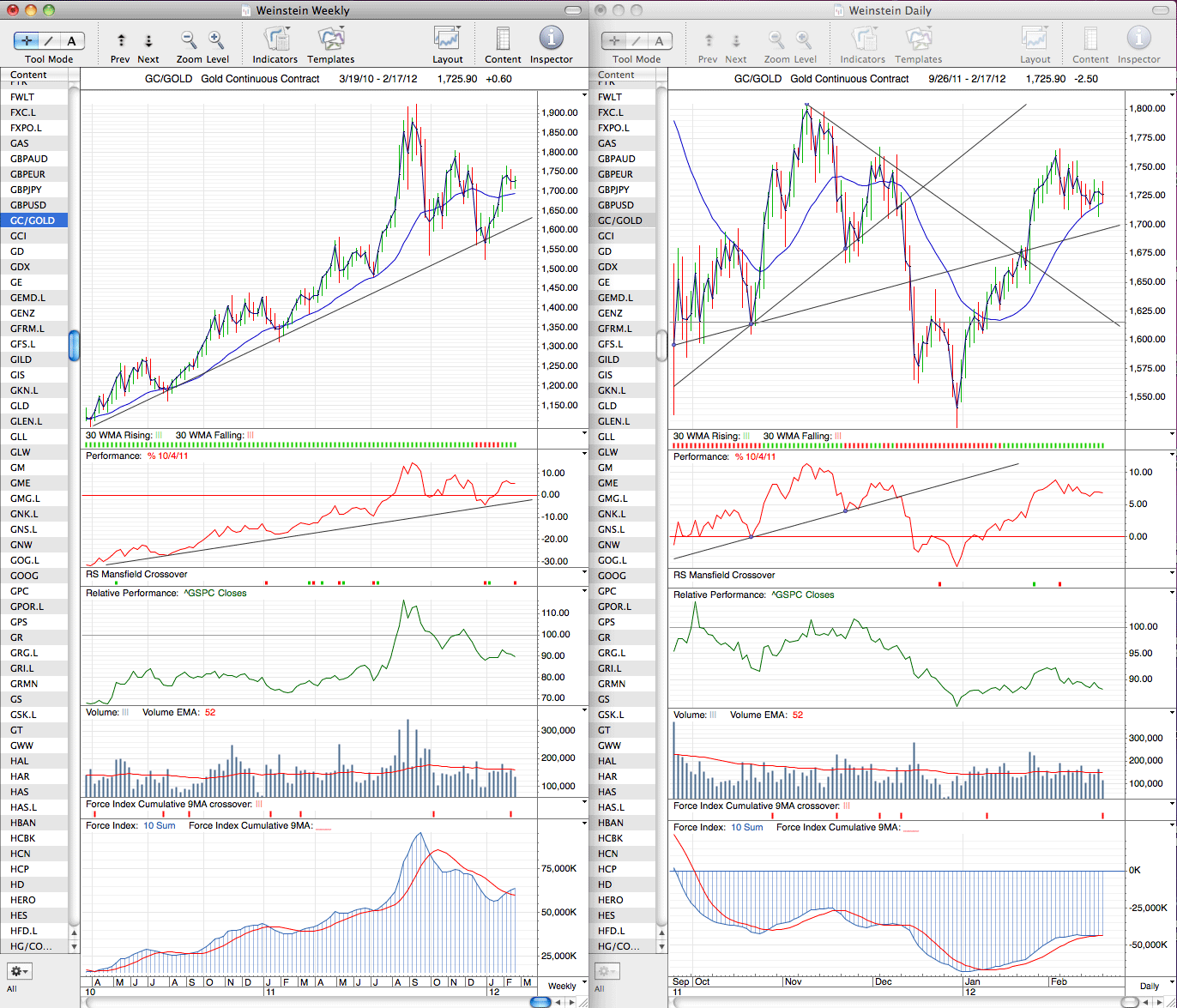Click 'Force Index: 10 Sum' label in Daily
The height and width of the screenshot is (1008, 1177).
[718, 827]
